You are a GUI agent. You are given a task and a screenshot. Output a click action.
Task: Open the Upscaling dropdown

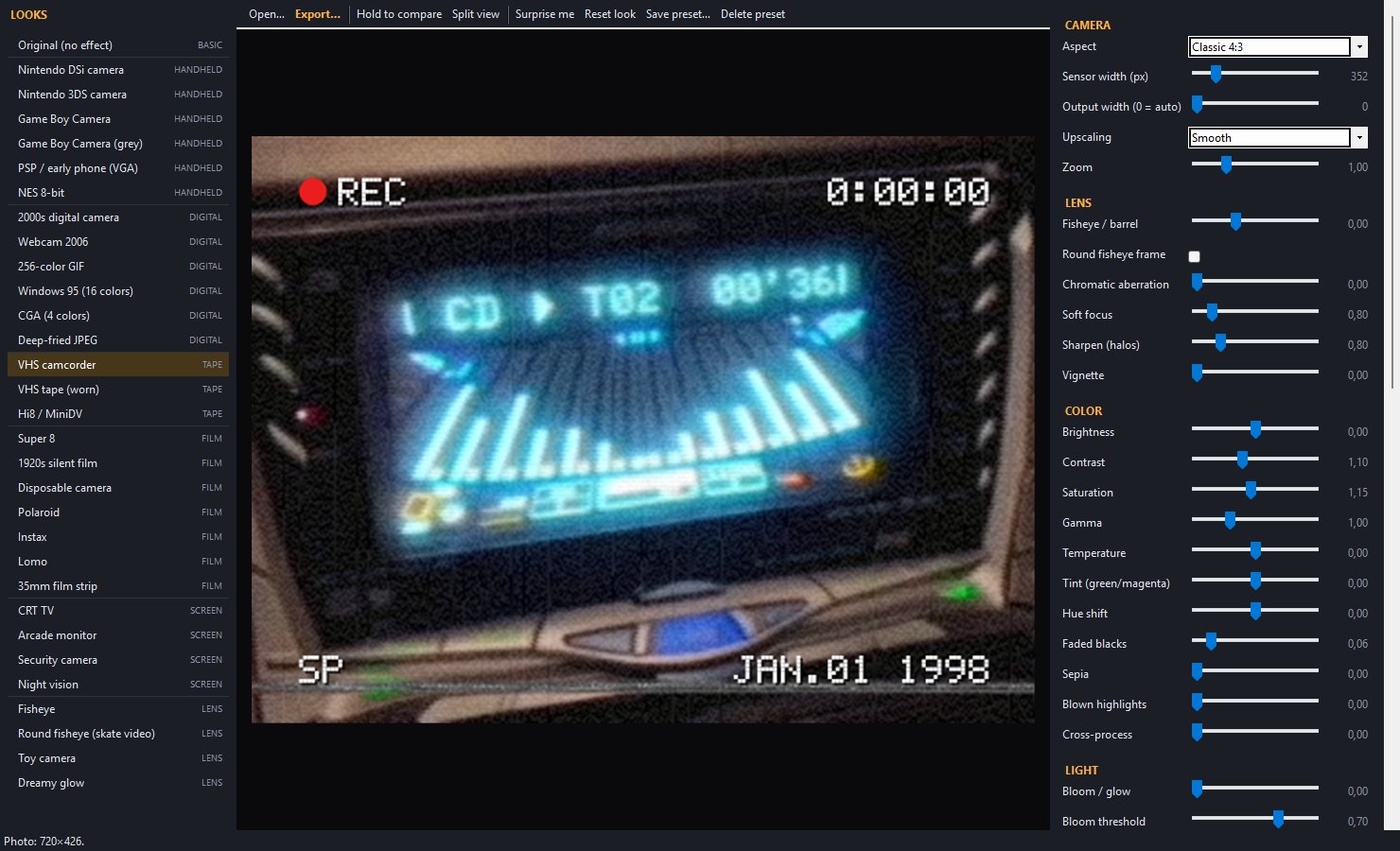pos(1278,137)
